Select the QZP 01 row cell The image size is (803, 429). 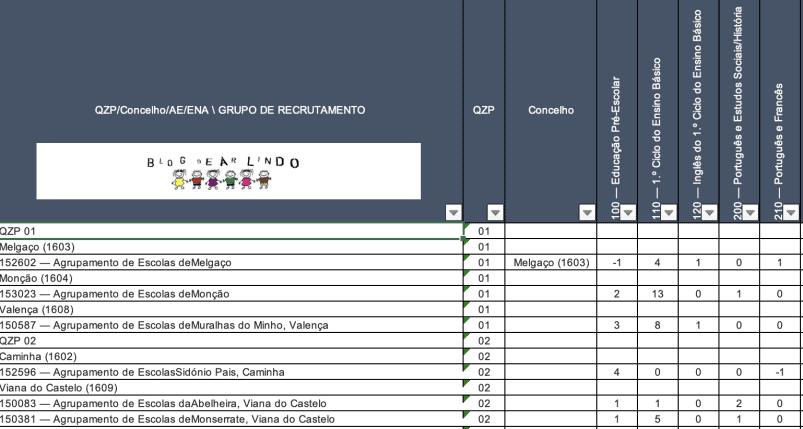(230, 229)
